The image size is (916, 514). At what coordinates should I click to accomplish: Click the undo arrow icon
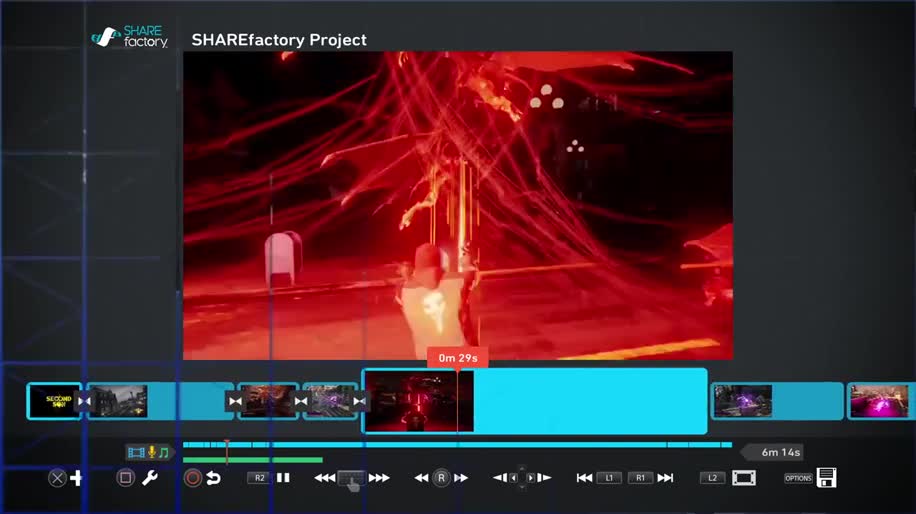(214, 478)
